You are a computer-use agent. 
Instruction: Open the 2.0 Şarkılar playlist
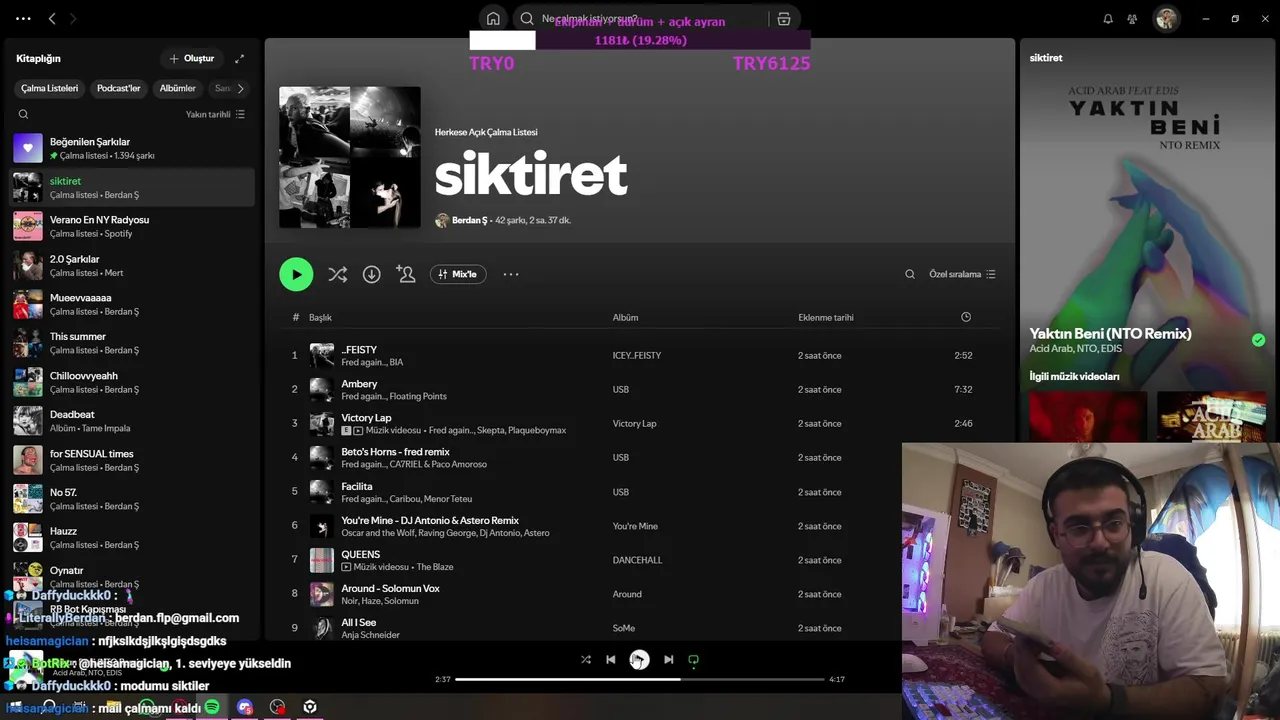(x=132, y=265)
